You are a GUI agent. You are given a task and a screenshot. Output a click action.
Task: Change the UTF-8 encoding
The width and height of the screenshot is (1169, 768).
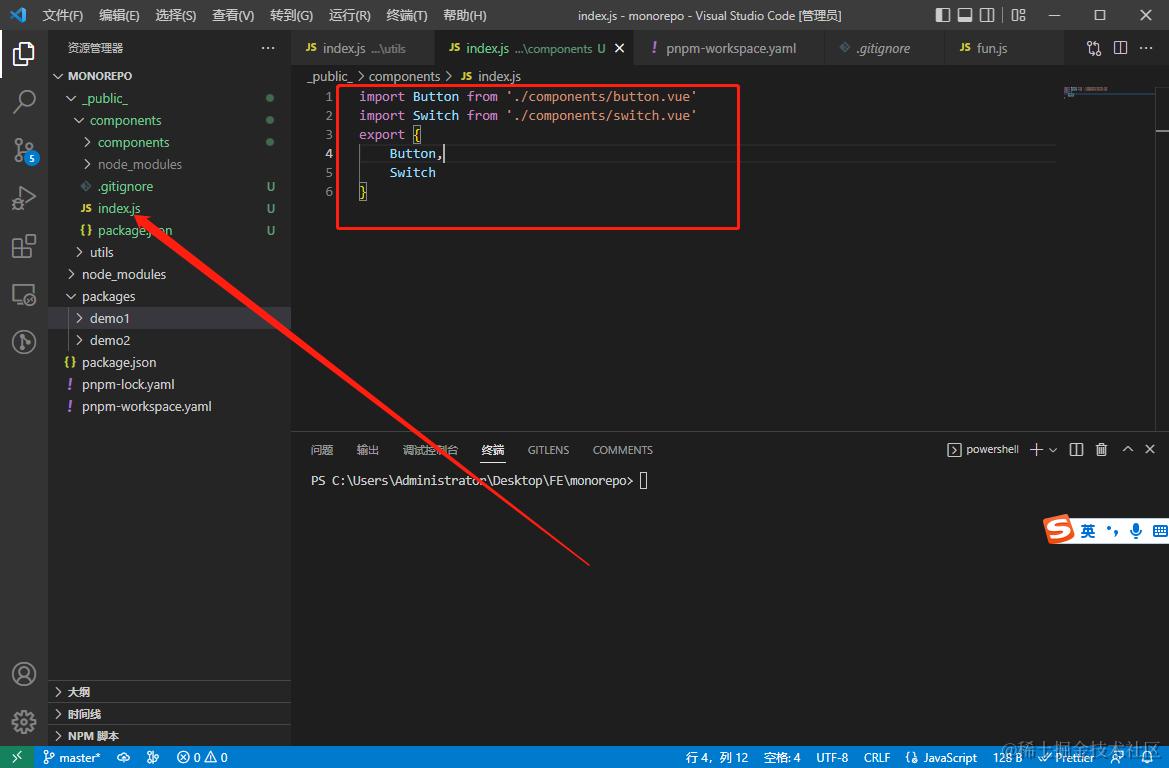click(832, 758)
